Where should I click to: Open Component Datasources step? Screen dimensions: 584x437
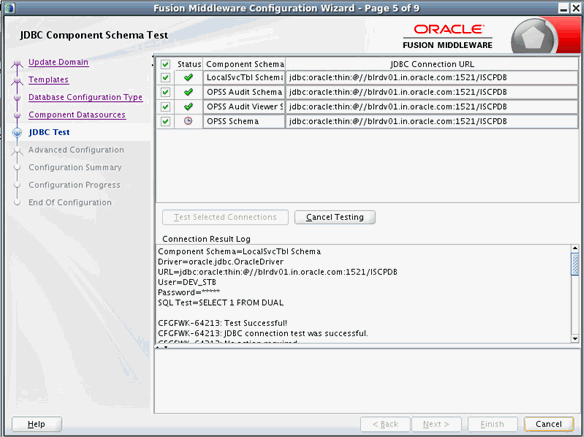tap(77, 115)
